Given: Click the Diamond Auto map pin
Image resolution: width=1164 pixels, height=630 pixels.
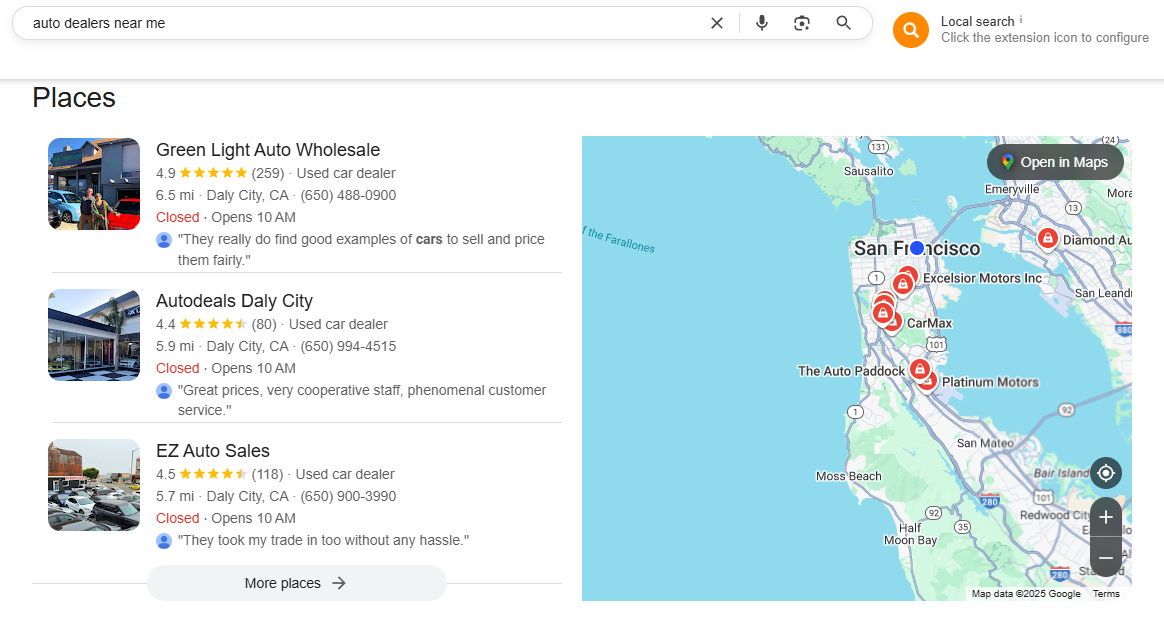Looking at the screenshot, I should pyautogui.click(x=1047, y=238).
